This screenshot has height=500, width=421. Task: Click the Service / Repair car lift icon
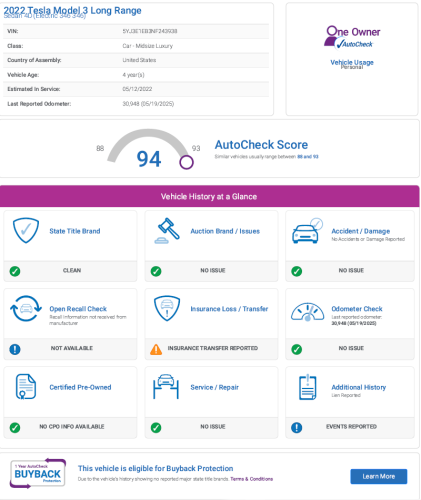click(166, 387)
